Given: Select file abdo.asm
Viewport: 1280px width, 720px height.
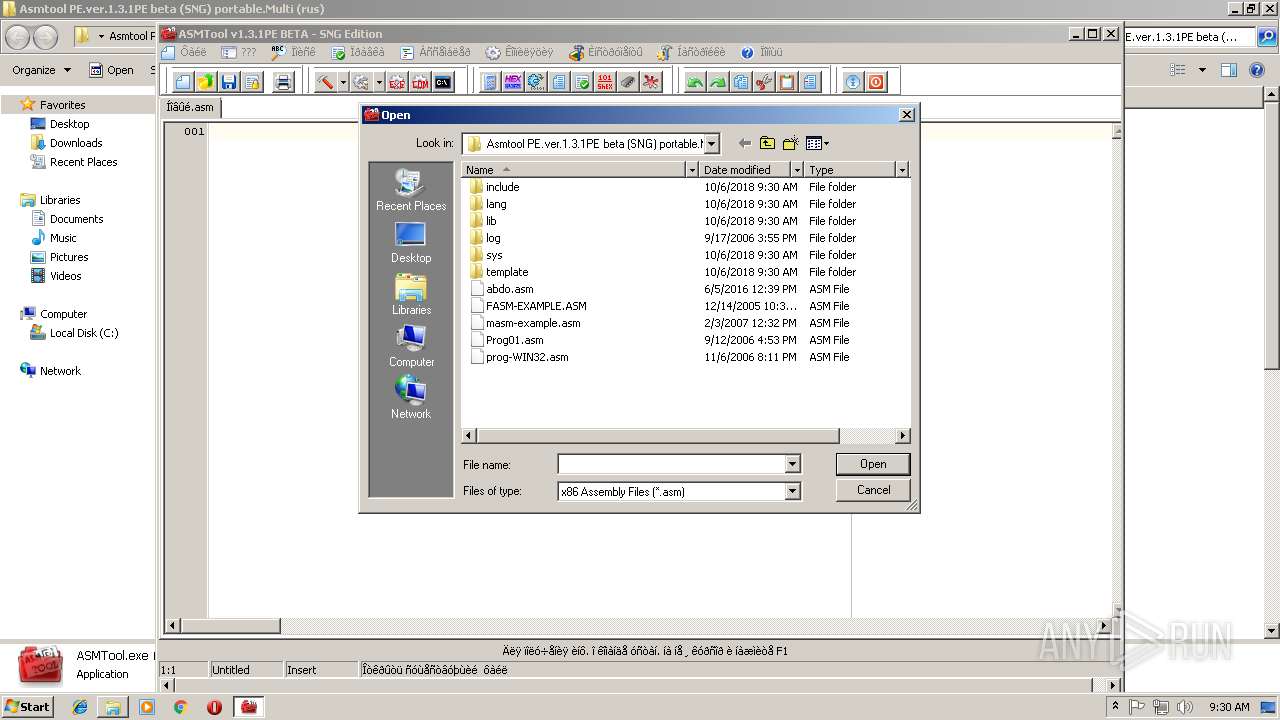Looking at the screenshot, I should click(501, 289).
